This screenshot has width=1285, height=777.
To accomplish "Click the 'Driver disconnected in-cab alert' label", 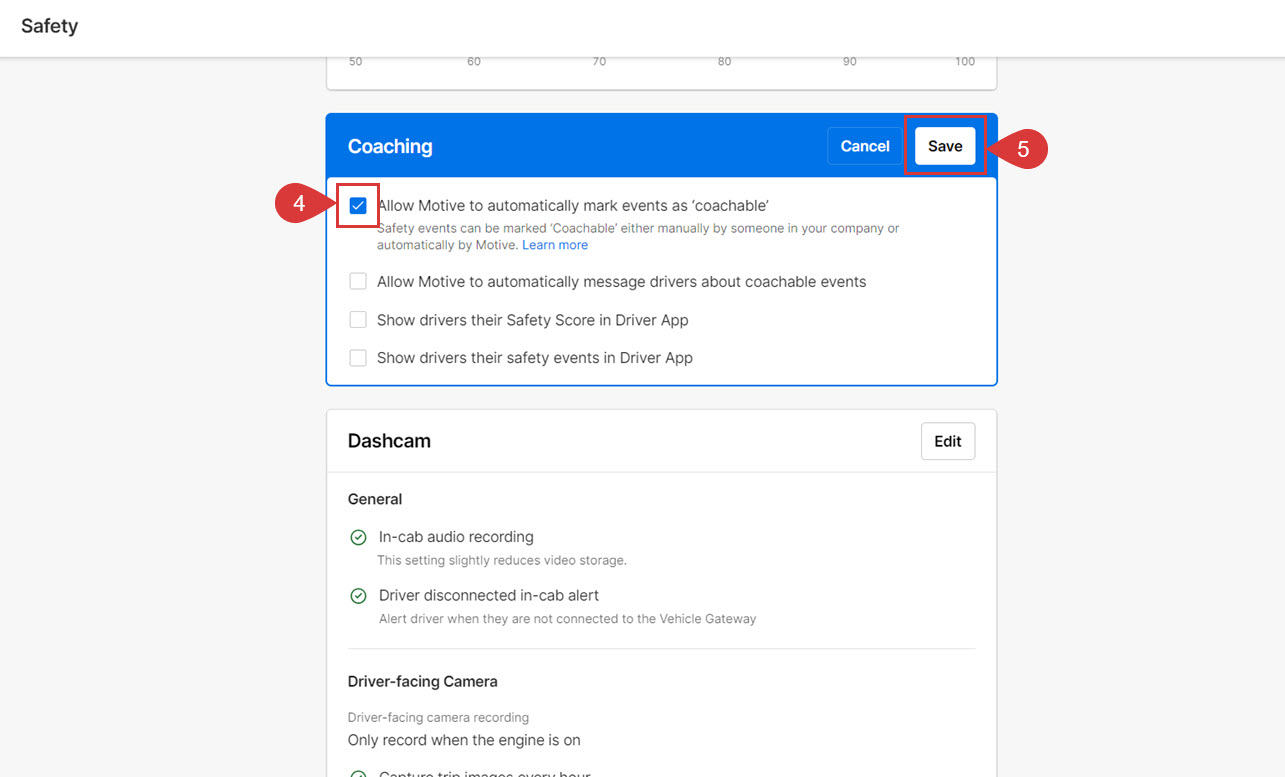I will point(489,595).
